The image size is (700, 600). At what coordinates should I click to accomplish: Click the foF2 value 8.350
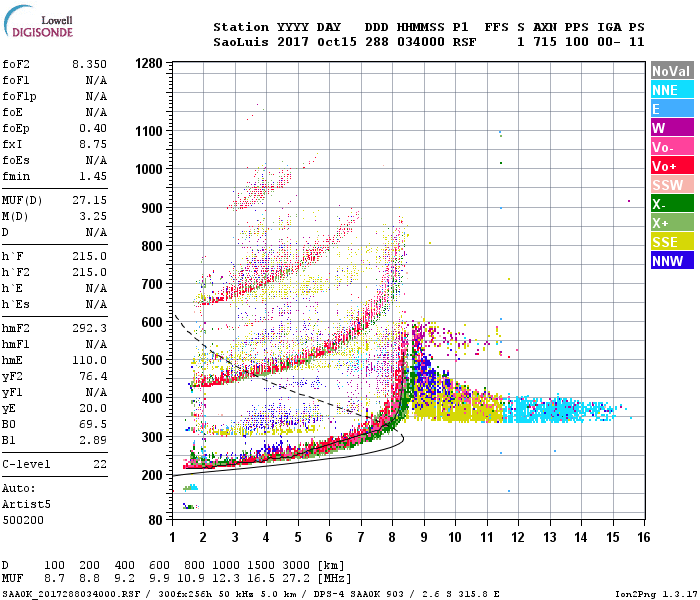coord(89,64)
